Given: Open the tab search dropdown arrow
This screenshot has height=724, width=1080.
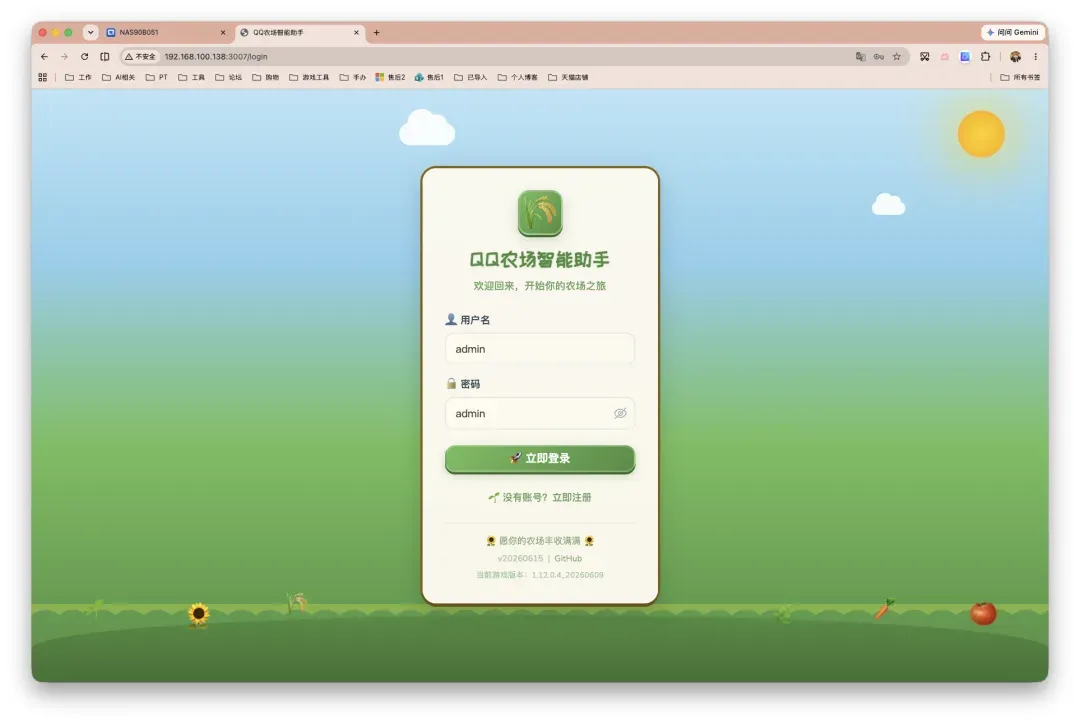Looking at the screenshot, I should pos(90,32).
